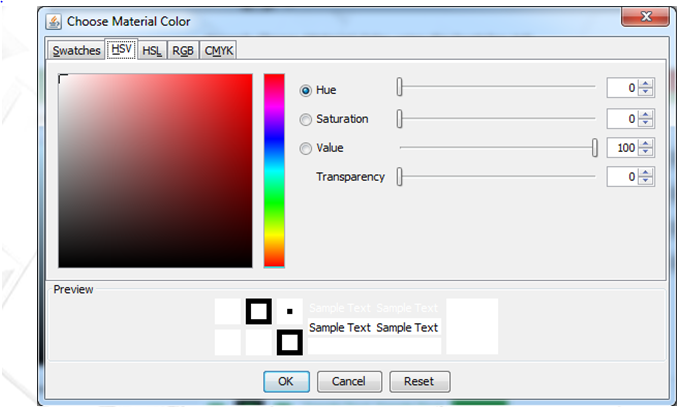This screenshot has width=677, height=407.
Task: Decrease Saturation with spinner down arrow
Action: click(x=645, y=123)
